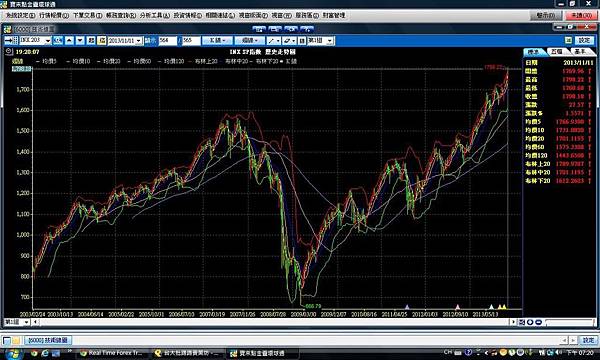Click the volume icon in system tray
The height and width of the screenshot is (360, 600).
[x=559, y=352]
